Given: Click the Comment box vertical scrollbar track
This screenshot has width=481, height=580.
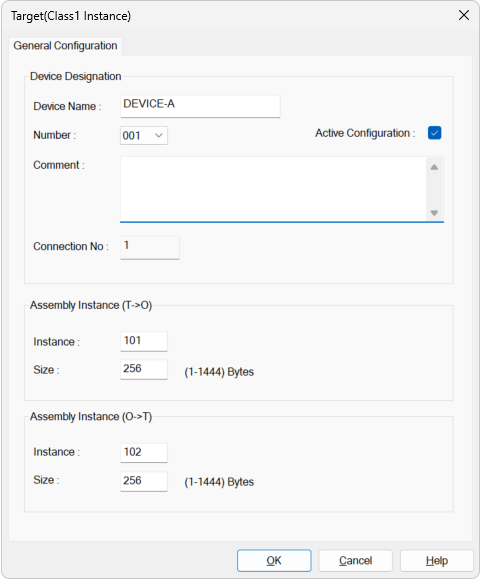Looking at the screenshot, I should 434,190.
